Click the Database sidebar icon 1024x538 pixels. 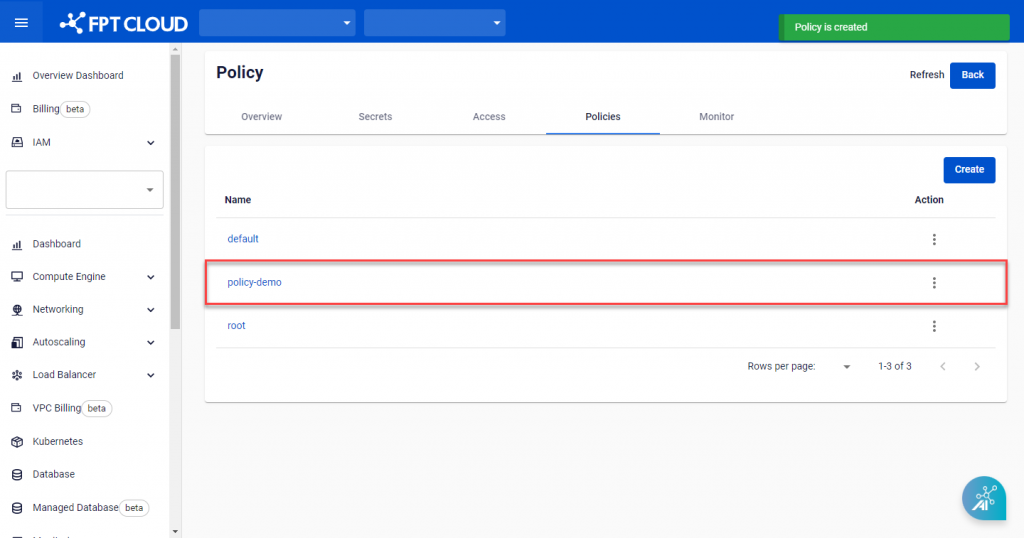click(x=16, y=475)
